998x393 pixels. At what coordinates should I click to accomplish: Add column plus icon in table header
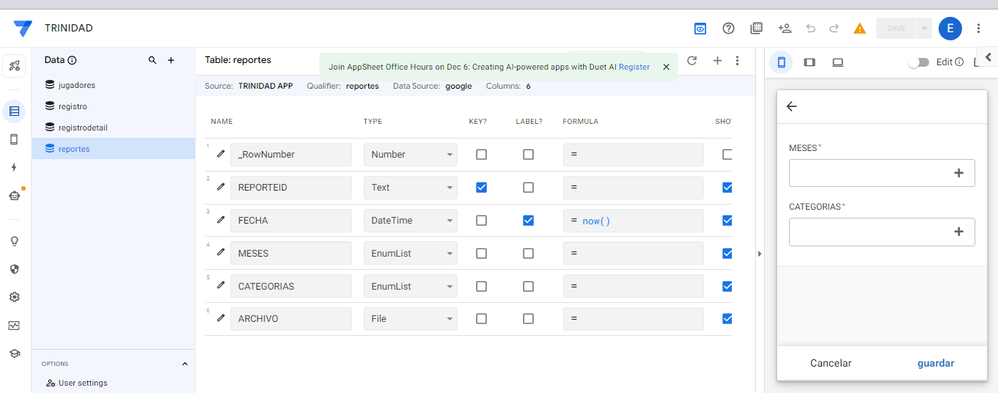coord(717,61)
